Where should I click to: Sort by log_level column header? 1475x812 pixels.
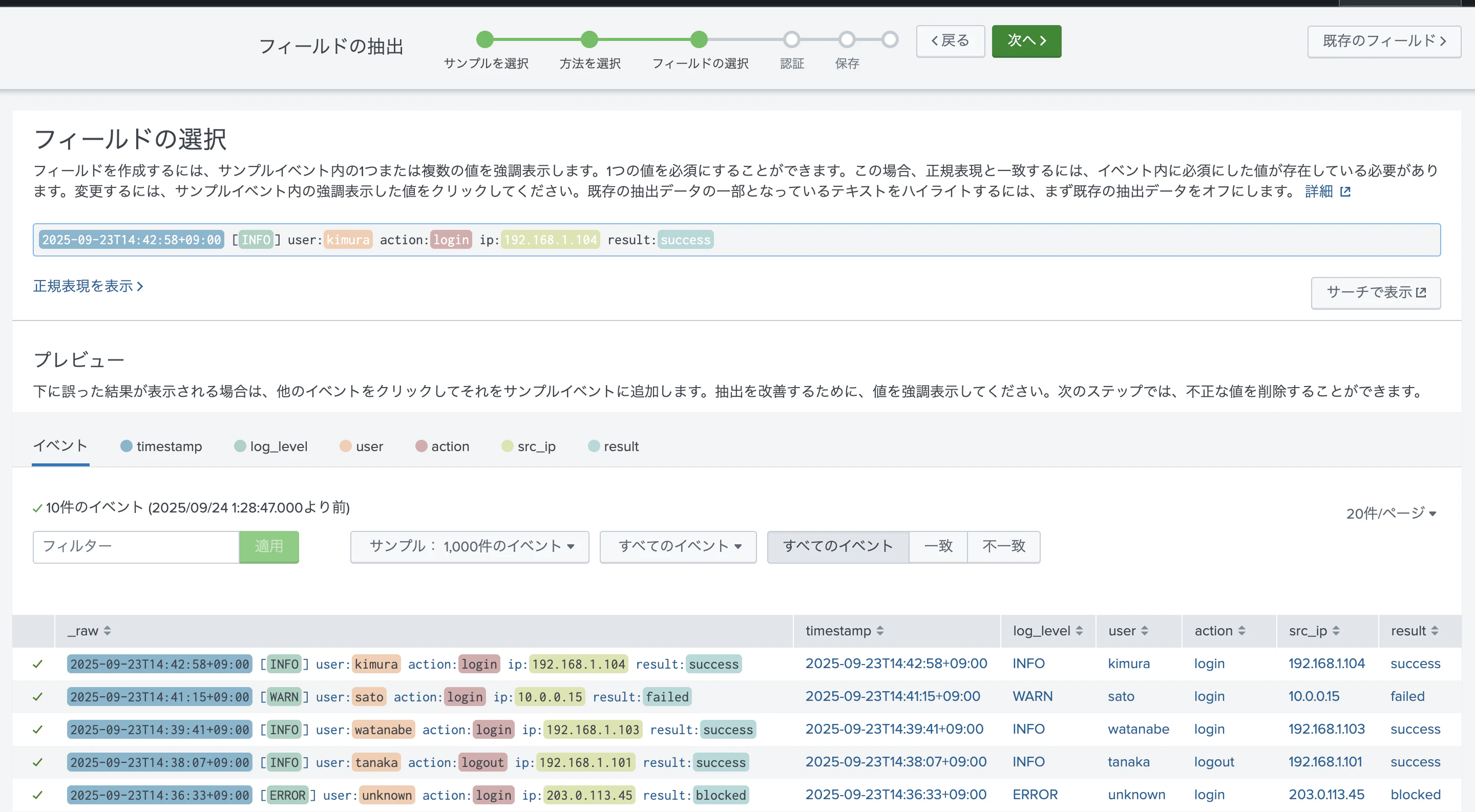pyautogui.click(x=1048, y=631)
